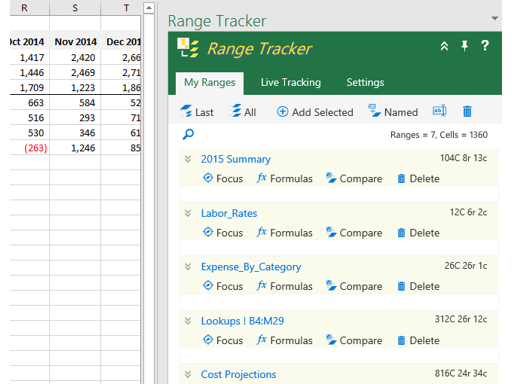
Task: Compare the 2015 Summary range
Action: [354, 179]
